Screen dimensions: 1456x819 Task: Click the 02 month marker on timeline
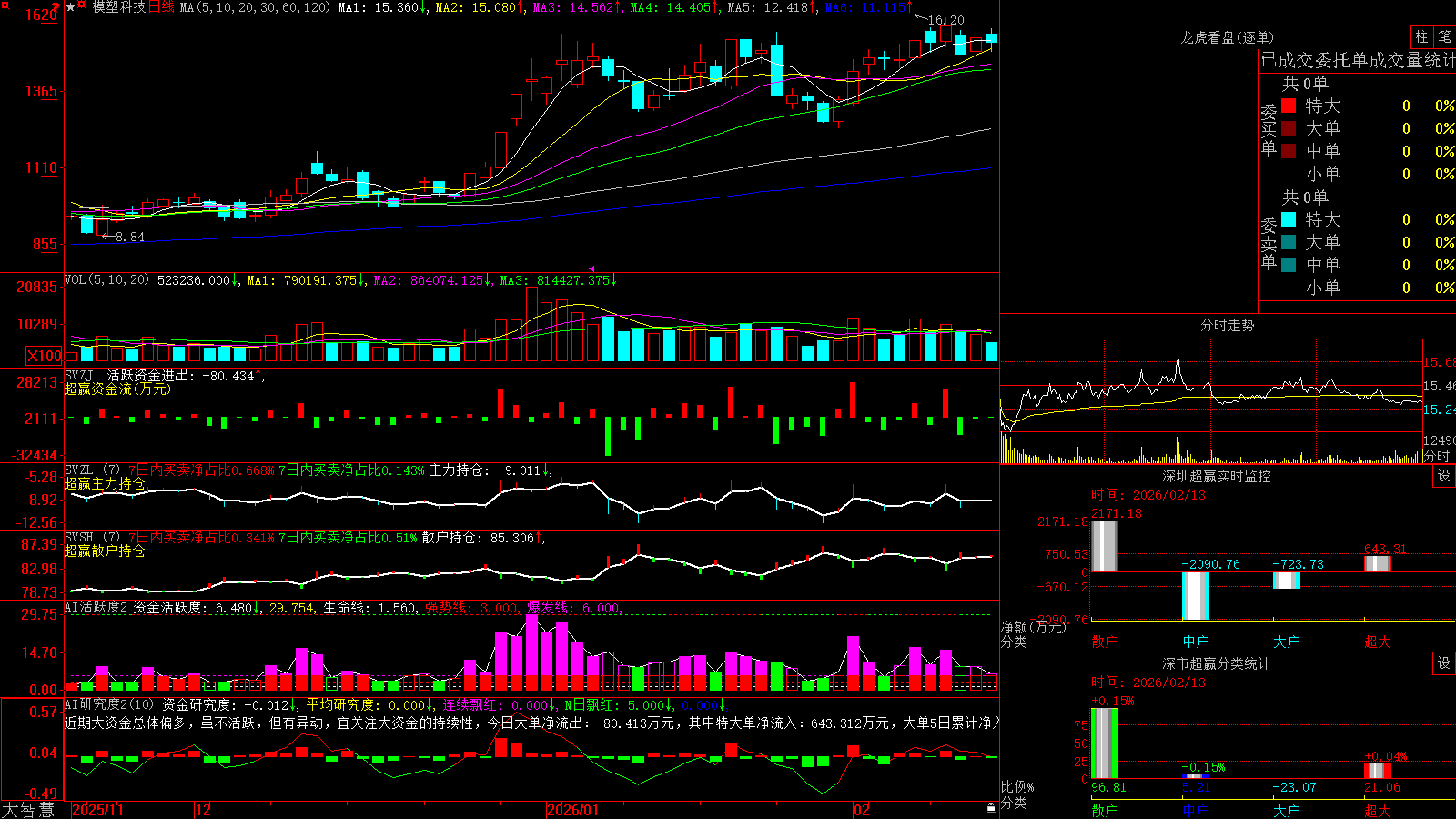[x=862, y=810]
